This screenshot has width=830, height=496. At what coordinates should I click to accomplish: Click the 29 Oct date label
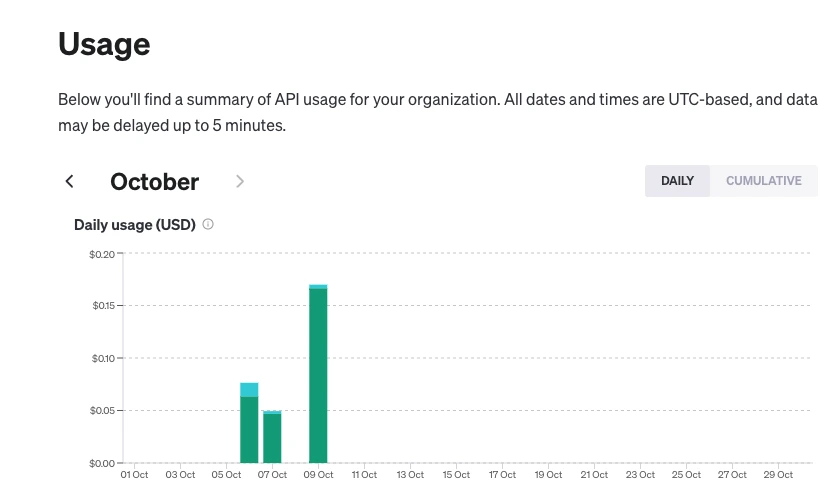[x=778, y=475]
